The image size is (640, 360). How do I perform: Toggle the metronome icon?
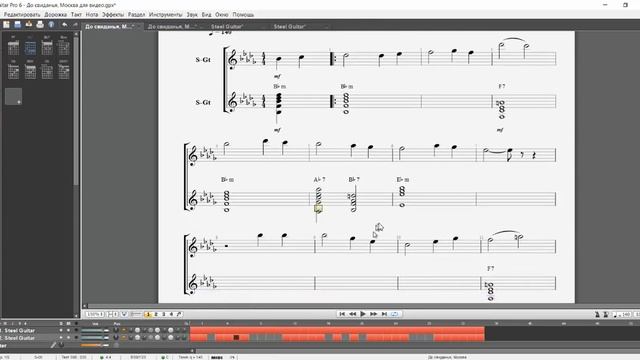597,314
